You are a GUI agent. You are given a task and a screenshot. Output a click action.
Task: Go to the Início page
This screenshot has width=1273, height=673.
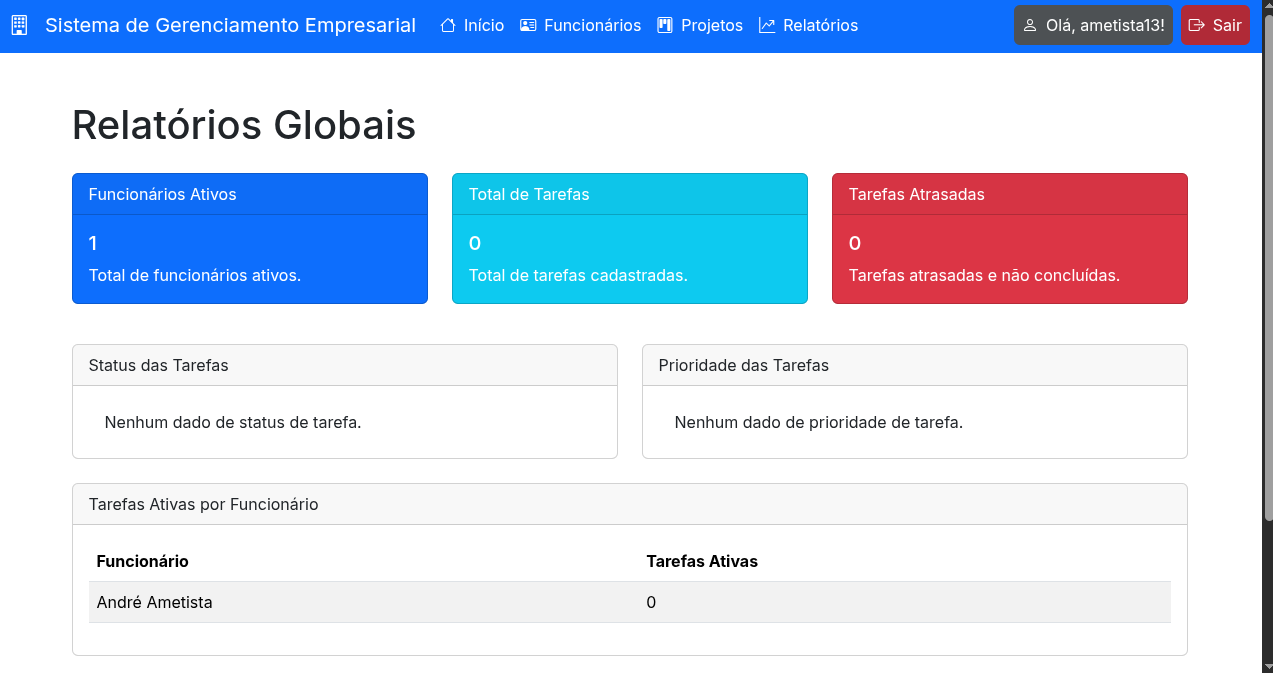point(472,25)
